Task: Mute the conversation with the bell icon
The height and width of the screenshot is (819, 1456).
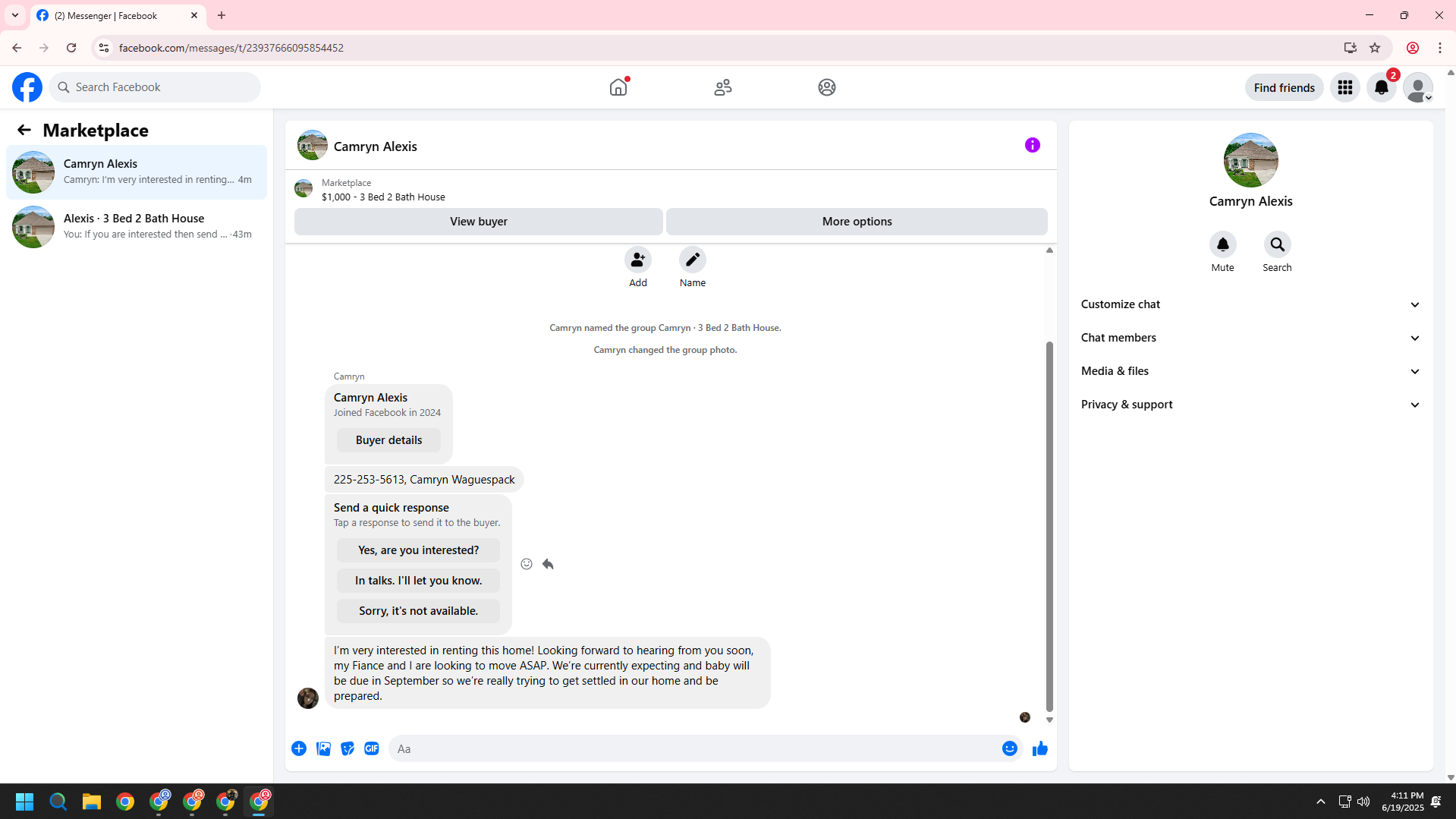Action: point(1222,244)
